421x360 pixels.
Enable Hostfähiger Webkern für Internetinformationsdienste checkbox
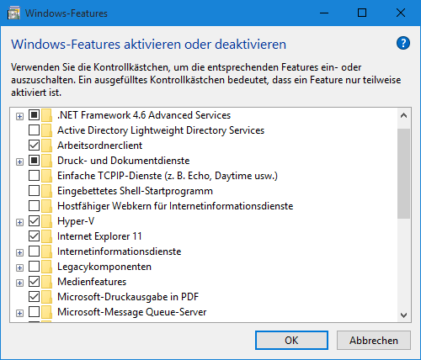click(34, 206)
